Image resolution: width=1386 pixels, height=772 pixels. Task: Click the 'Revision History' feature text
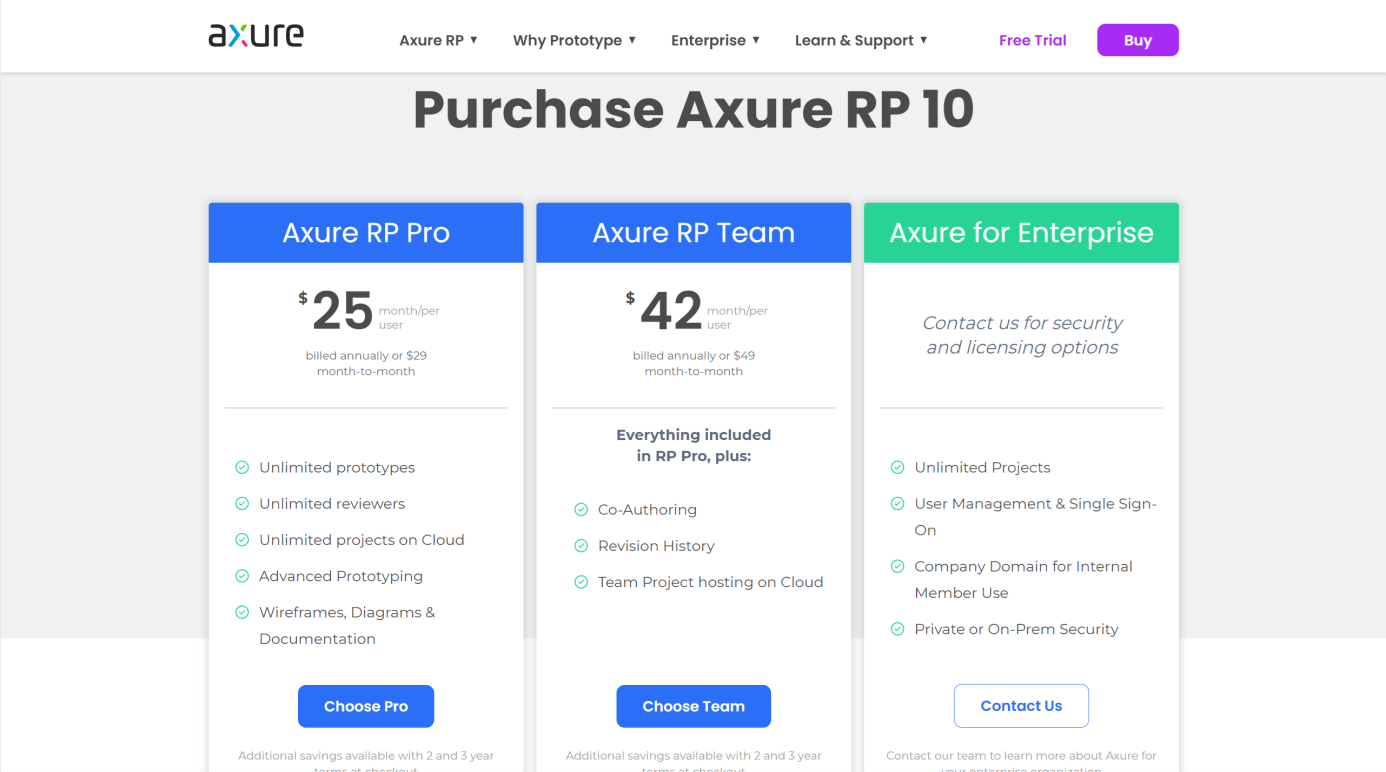click(x=656, y=546)
